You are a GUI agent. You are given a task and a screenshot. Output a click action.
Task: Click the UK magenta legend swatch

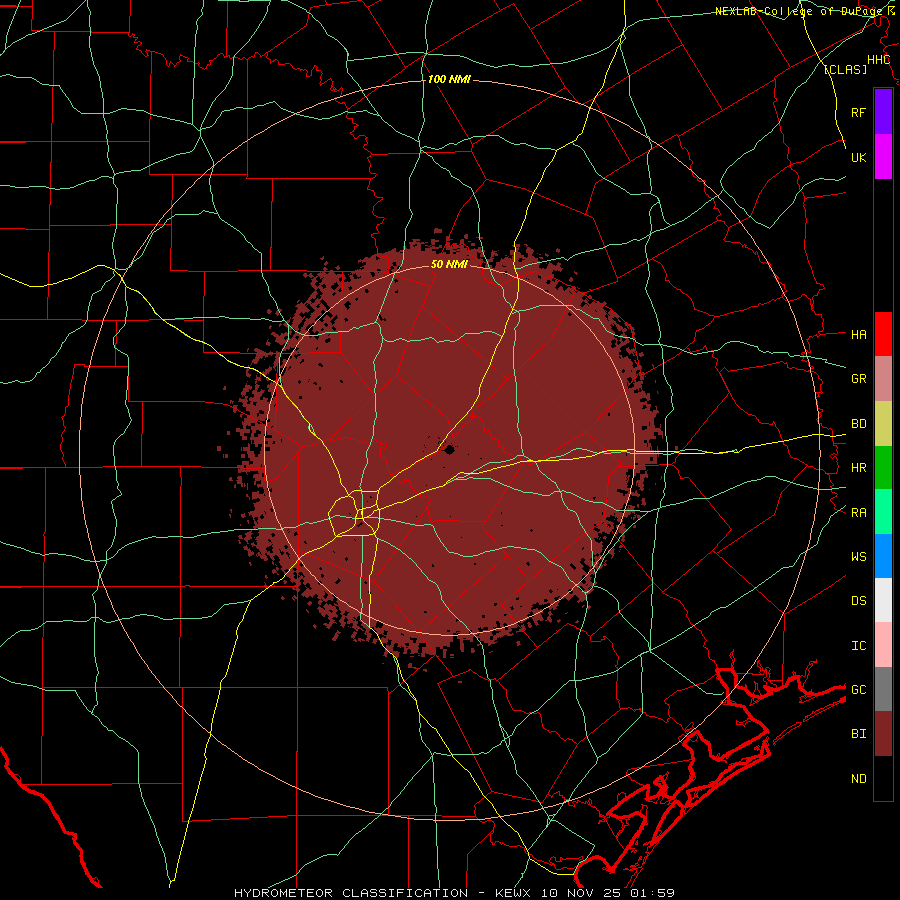point(883,157)
